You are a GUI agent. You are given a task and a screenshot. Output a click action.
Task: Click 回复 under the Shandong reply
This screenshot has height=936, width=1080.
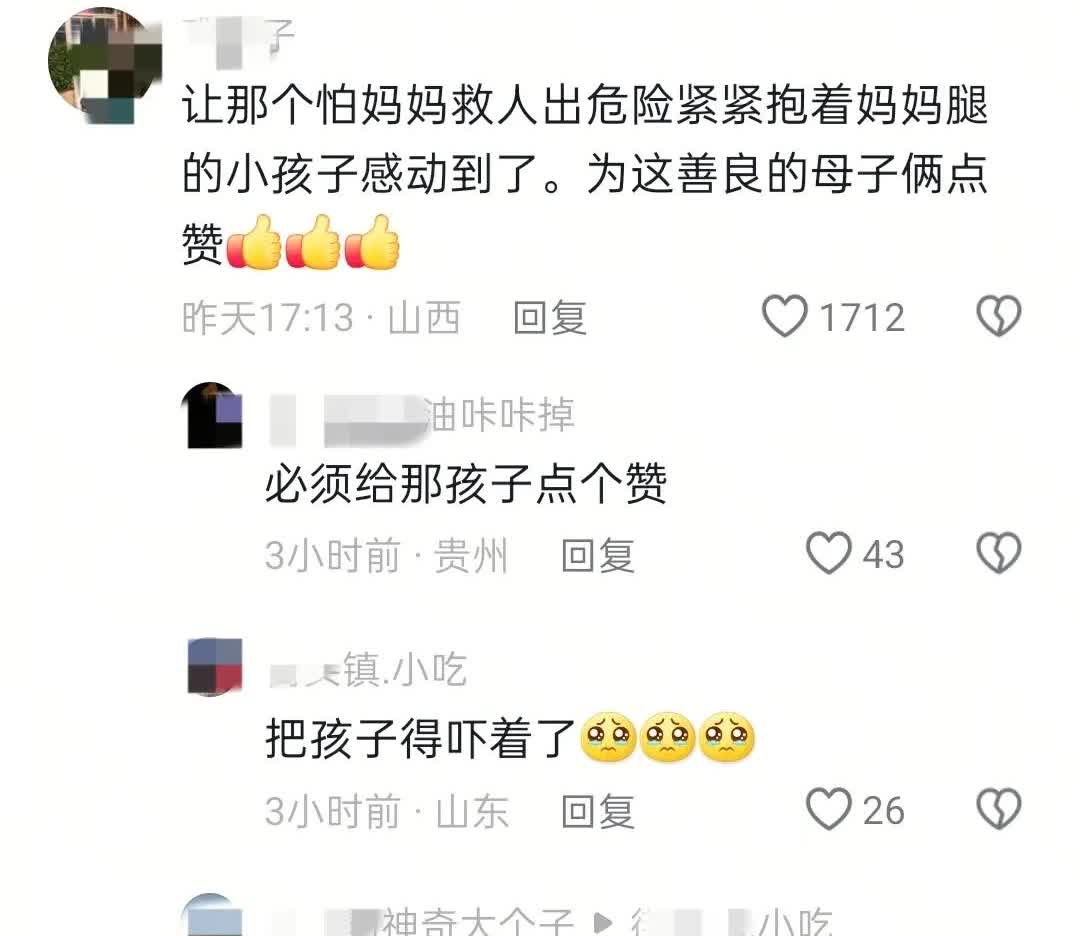597,811
